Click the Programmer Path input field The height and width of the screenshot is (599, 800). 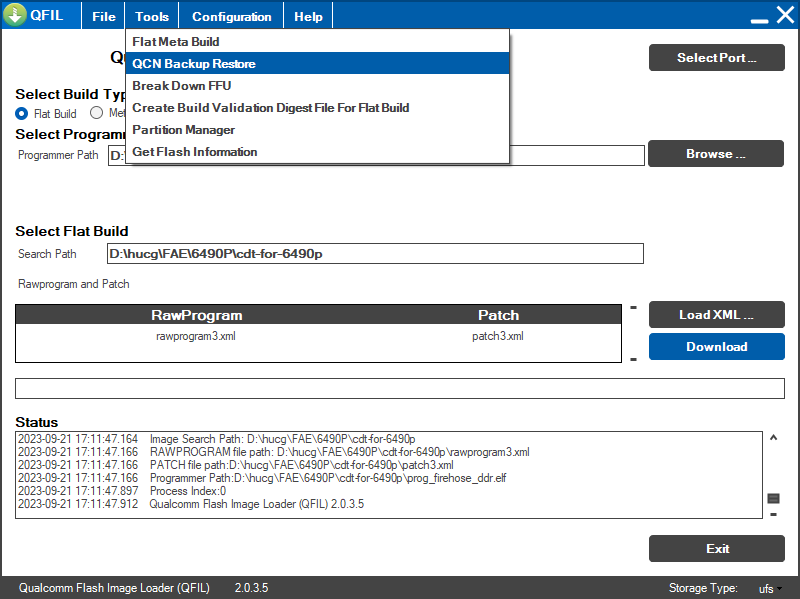point(577,155)
